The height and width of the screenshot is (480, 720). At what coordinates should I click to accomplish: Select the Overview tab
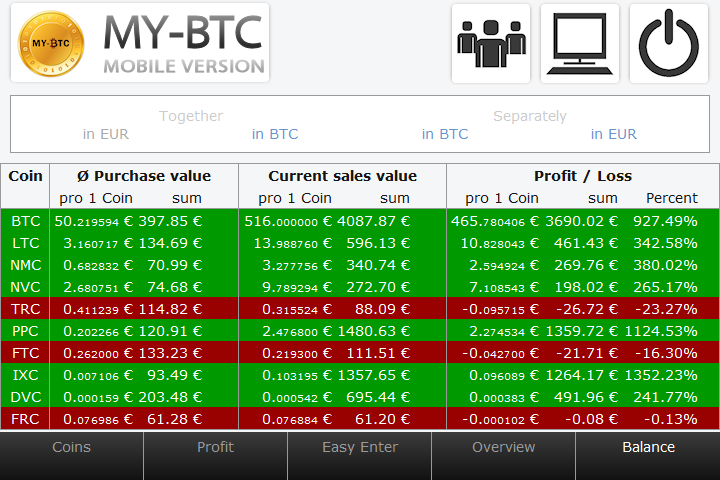pyautogui.click(x=503, y=448)
